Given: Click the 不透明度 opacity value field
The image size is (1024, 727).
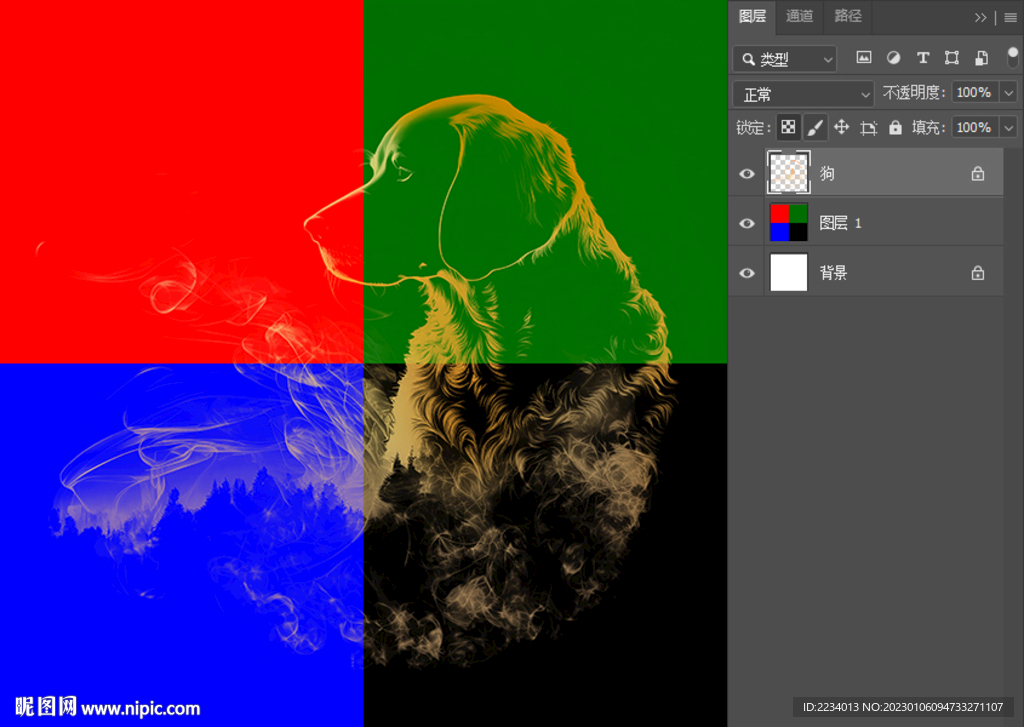Looking at the screenshot, I should point(975,93).
